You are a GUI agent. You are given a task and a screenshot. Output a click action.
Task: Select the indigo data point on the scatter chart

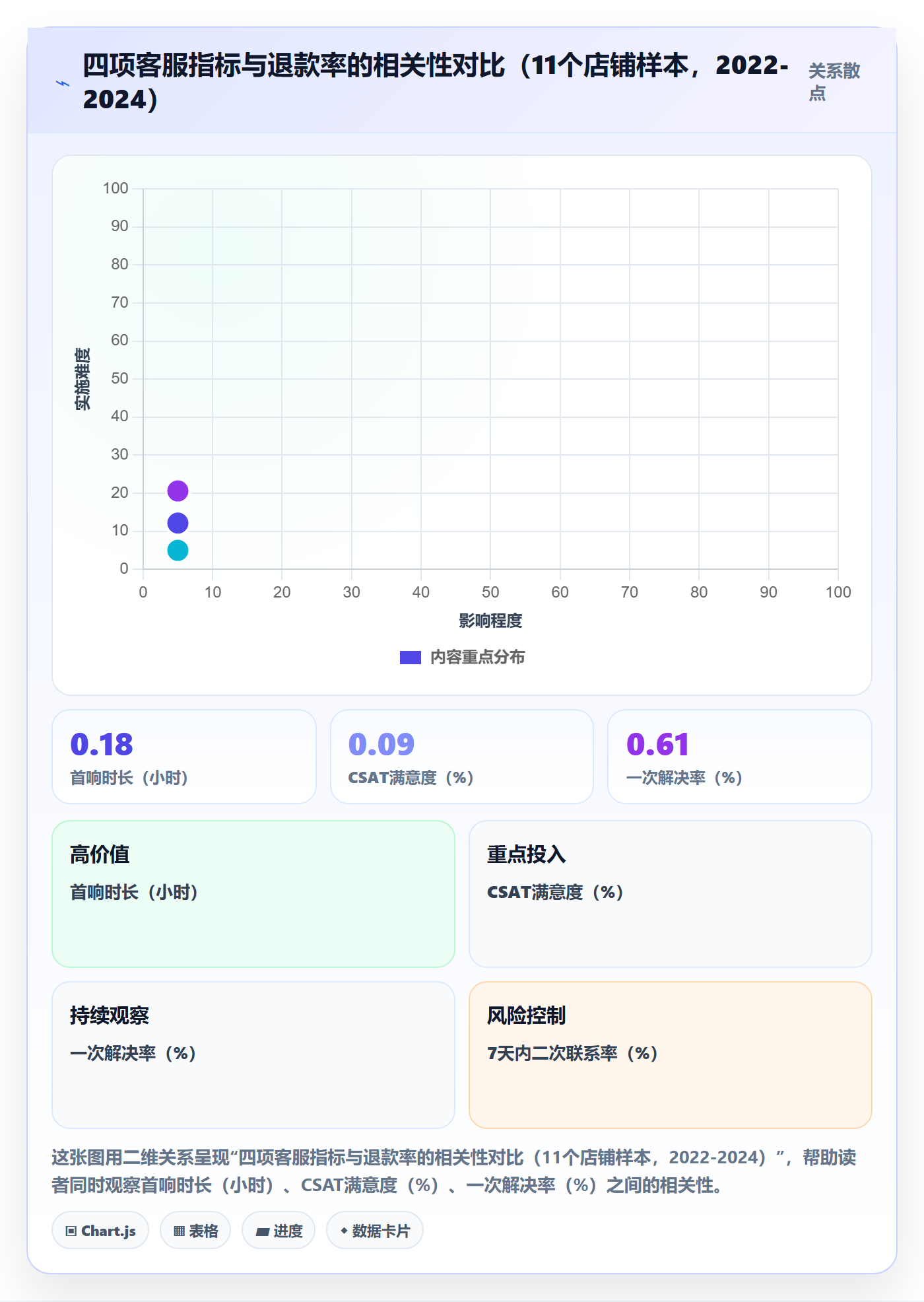click(178, 523)
